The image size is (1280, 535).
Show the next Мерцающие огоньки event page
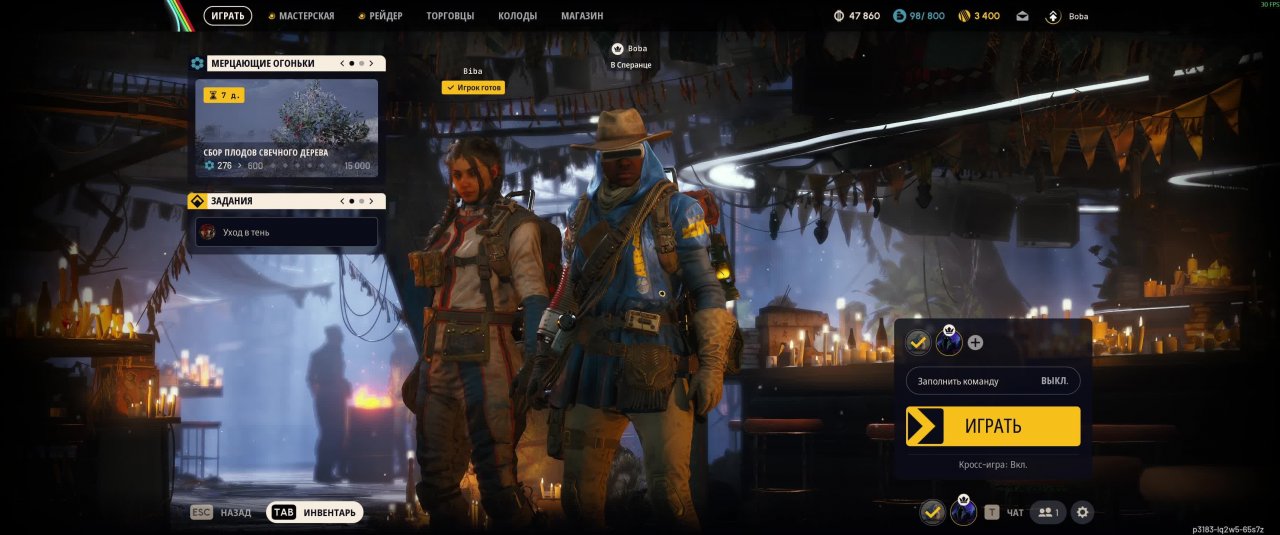pyautogui.click(x=372, y=63)
